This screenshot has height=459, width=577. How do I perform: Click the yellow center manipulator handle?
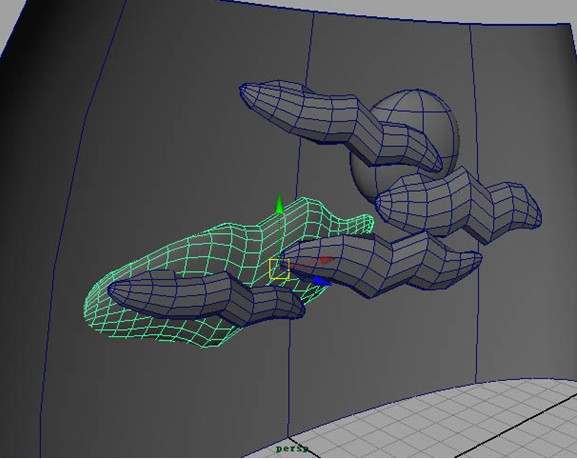point(279,269)
